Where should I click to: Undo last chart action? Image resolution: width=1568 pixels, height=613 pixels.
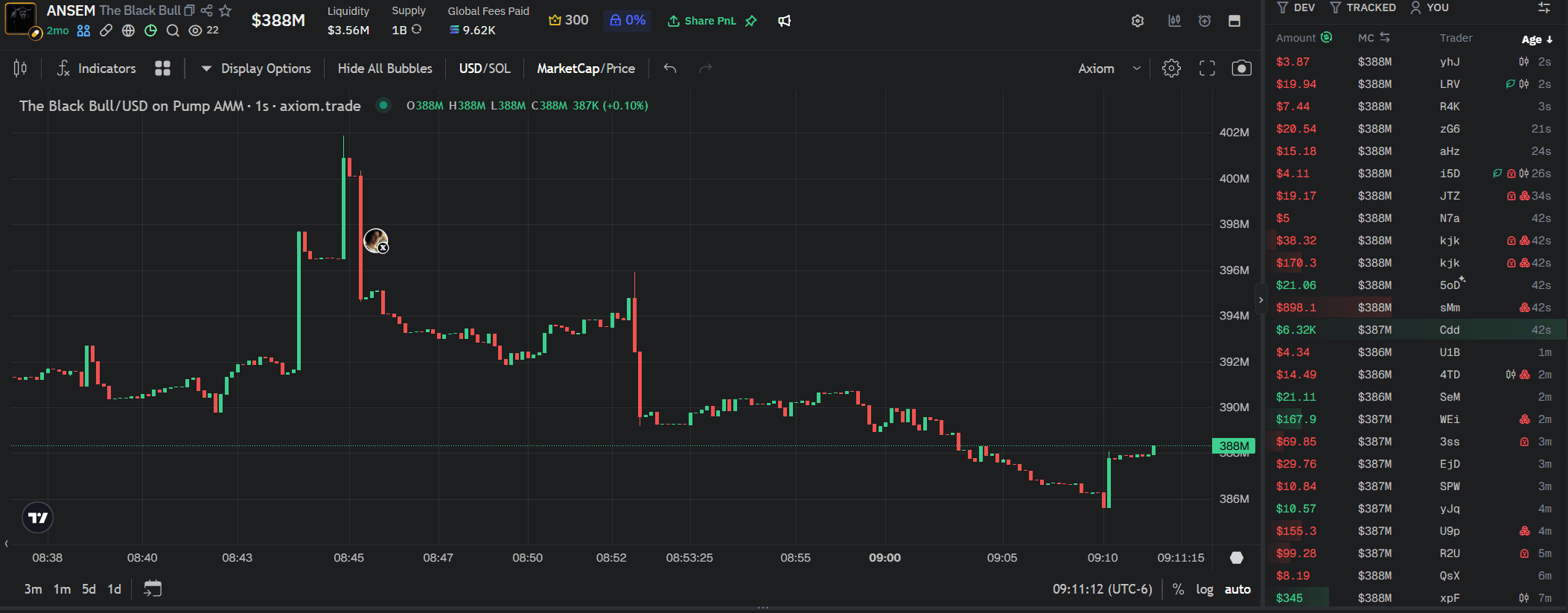(670, 69)
